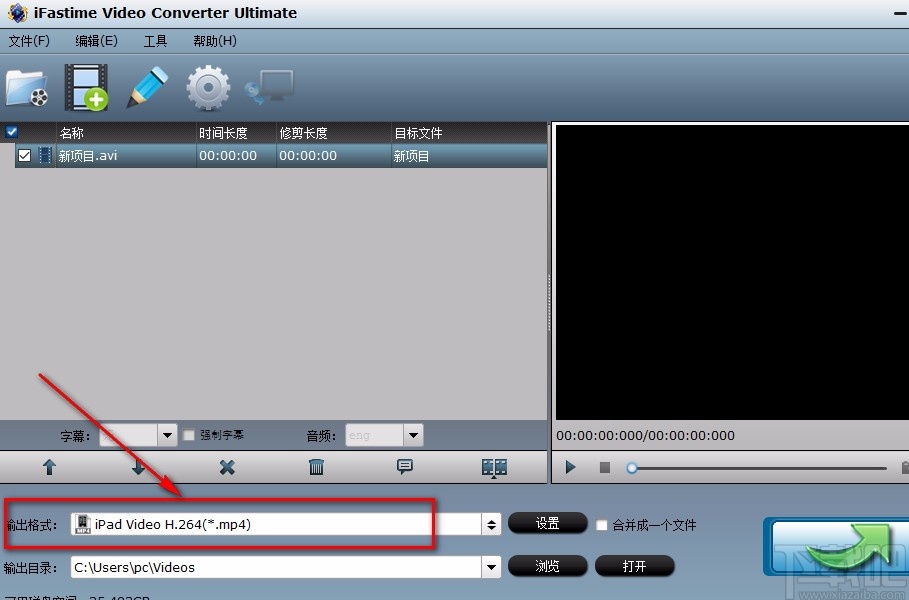The width and height of the screenshot is (909, 600).
Task: Open the 工具 menu
Action: point(155,41)
